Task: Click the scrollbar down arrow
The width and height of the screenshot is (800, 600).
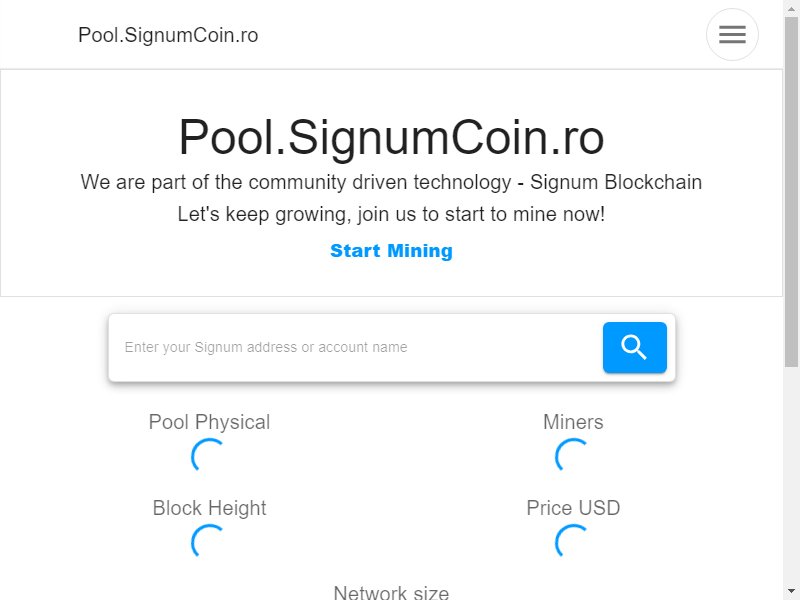Action: pyautogui.click(x=791, y=593)
